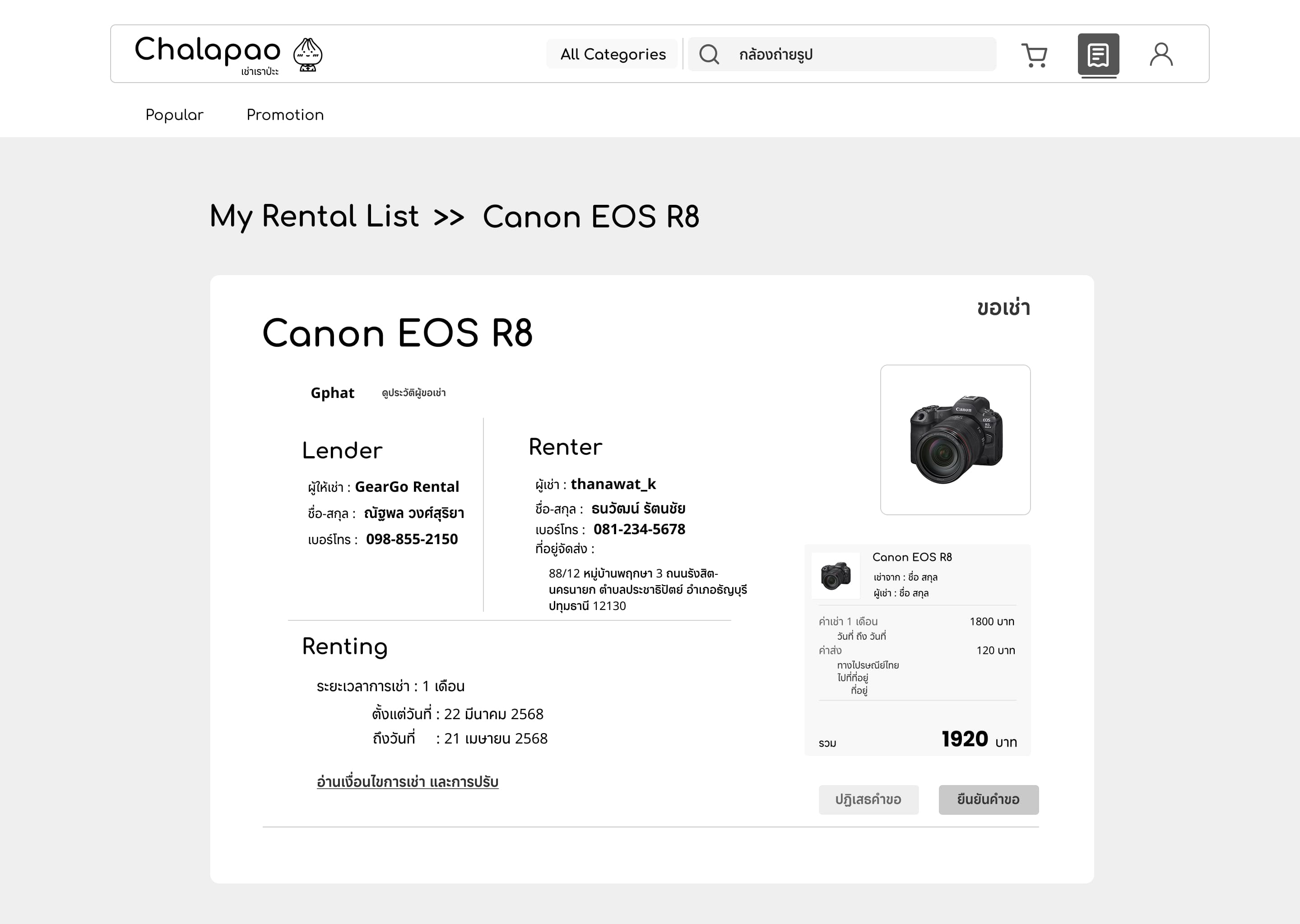
Task: Click the Chalapao bun mascot logo
Action: click(x=307, y=54)
